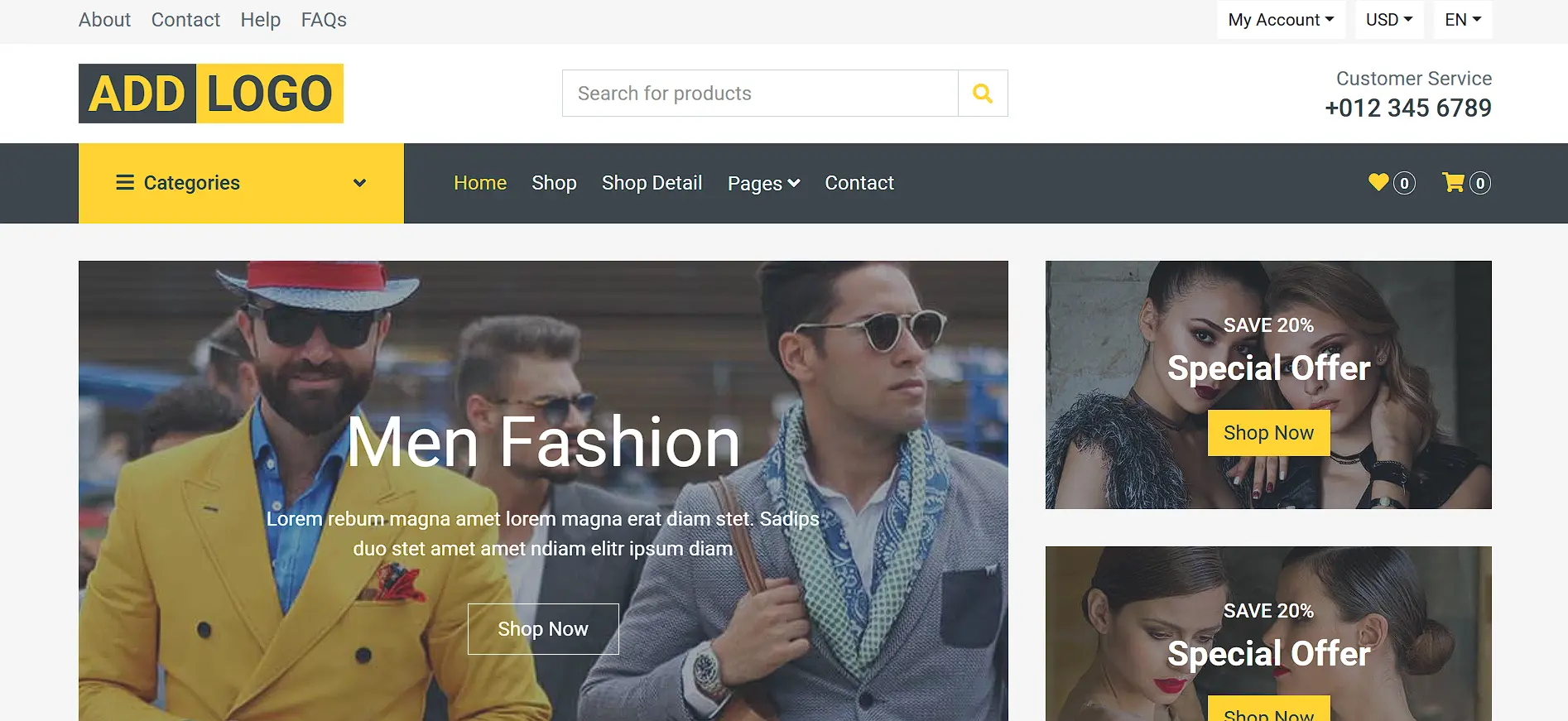Click the ADD LOGO site logo
Image resolution: width=1568 pixels, height=721 pixels.
(x=211, y=94)
